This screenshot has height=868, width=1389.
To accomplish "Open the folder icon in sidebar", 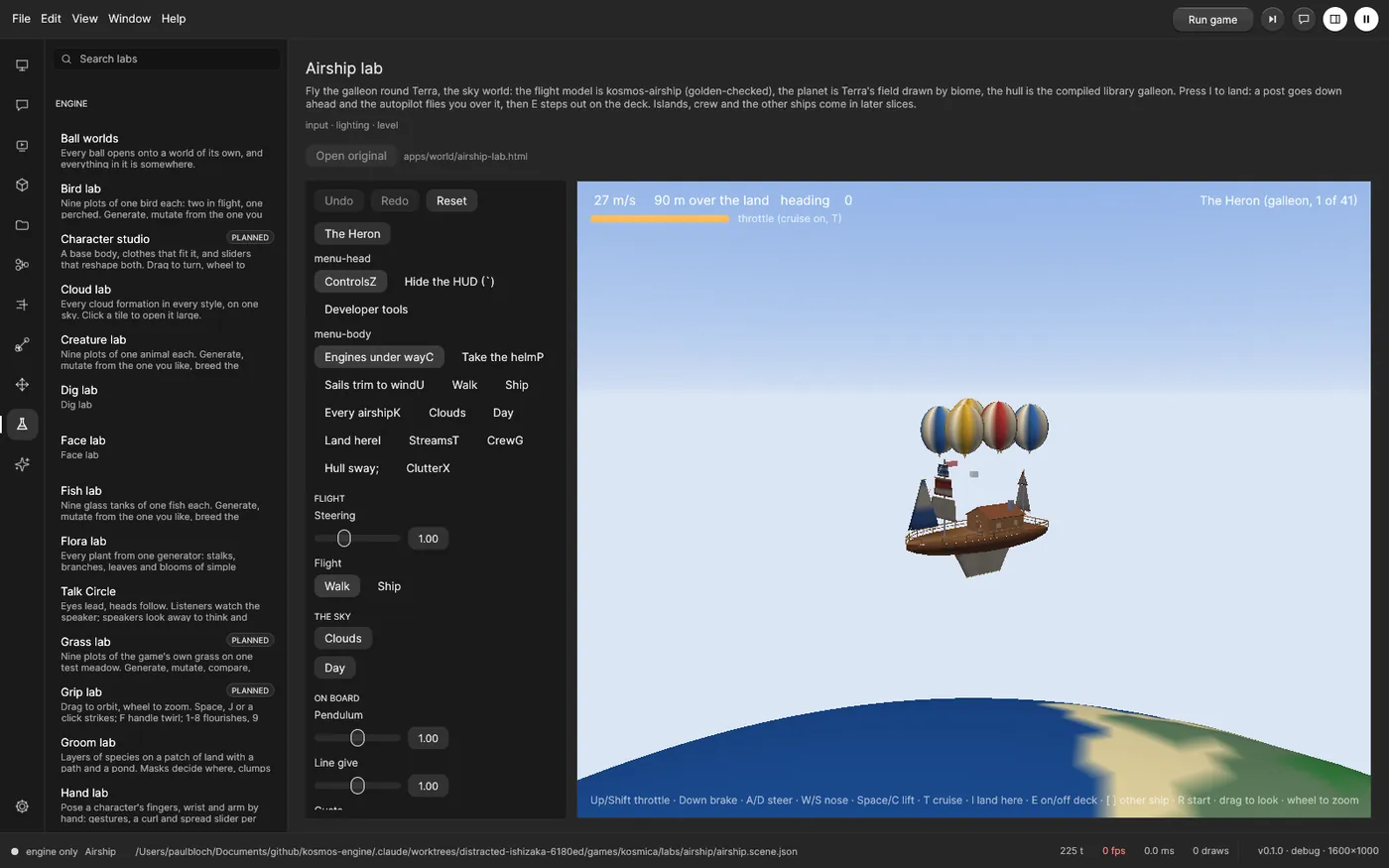I will (22, 225).
